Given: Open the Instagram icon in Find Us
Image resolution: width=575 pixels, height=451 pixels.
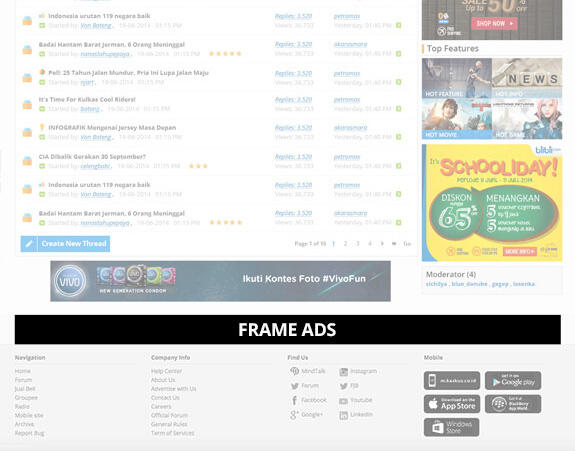Looking at the screenshot, I should point(343,372).
